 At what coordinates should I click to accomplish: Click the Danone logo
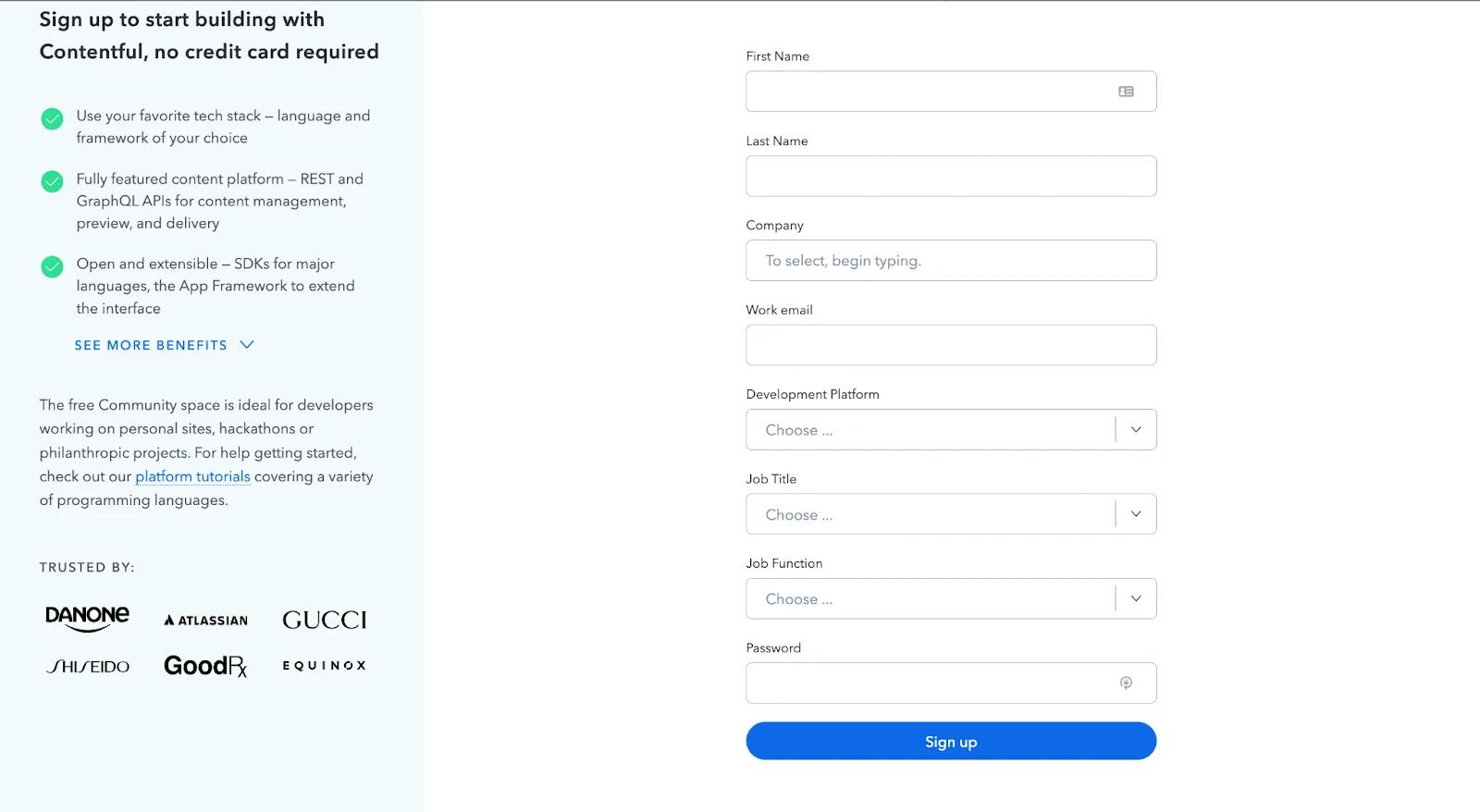click(88, 618)
